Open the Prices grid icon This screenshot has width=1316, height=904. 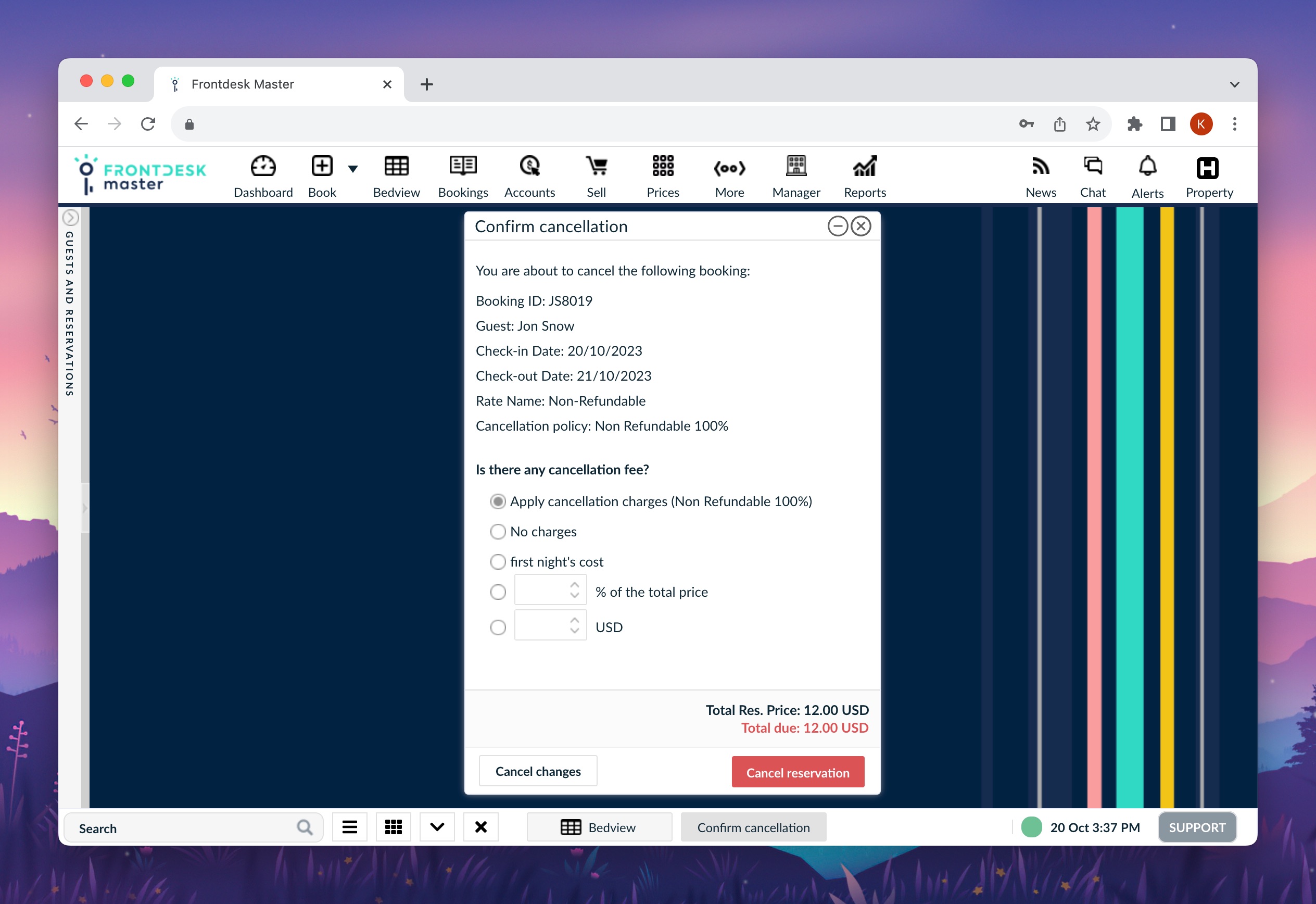tap(663, 167)
